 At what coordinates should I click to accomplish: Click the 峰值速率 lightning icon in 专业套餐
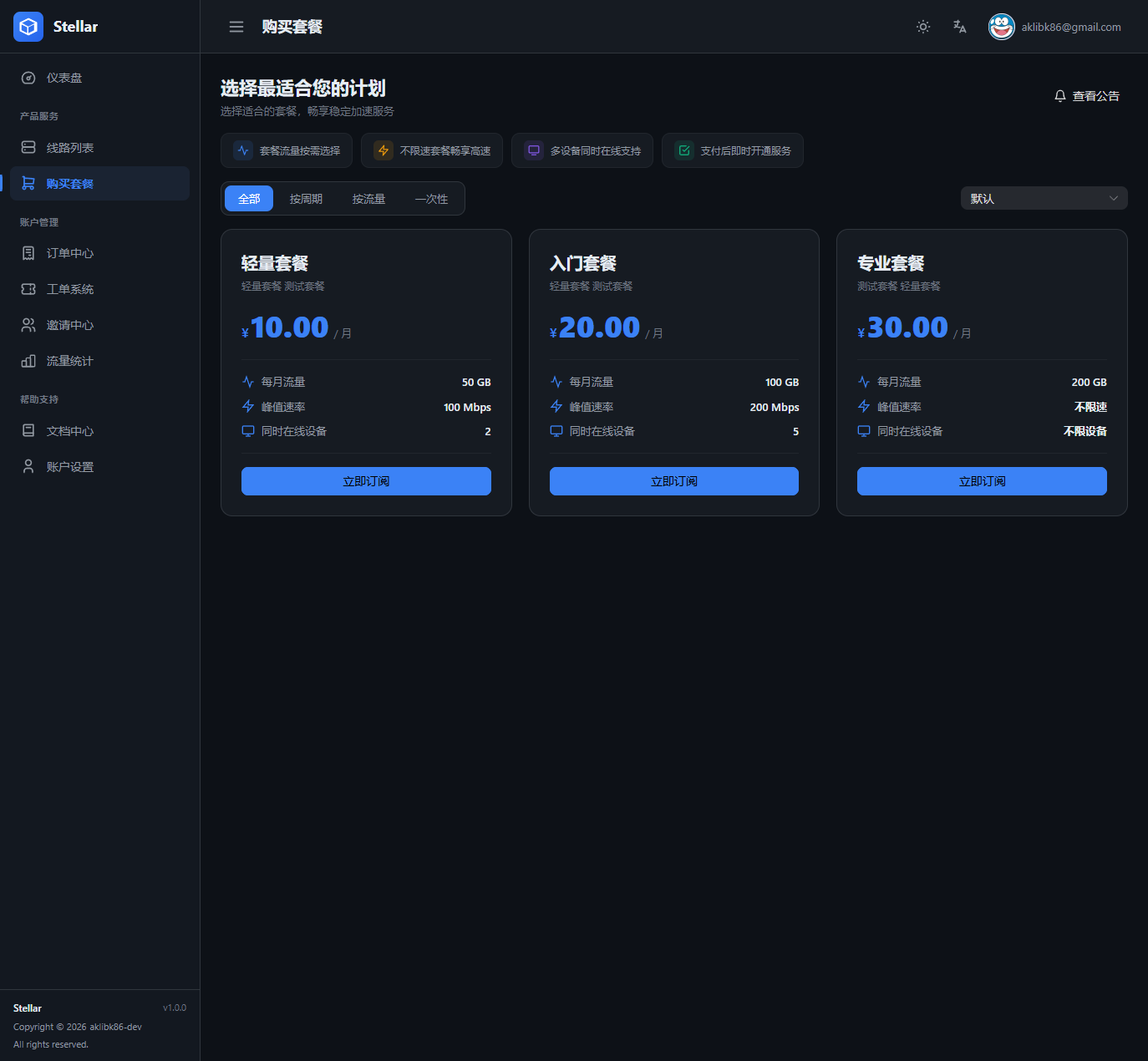pos(864,406)
